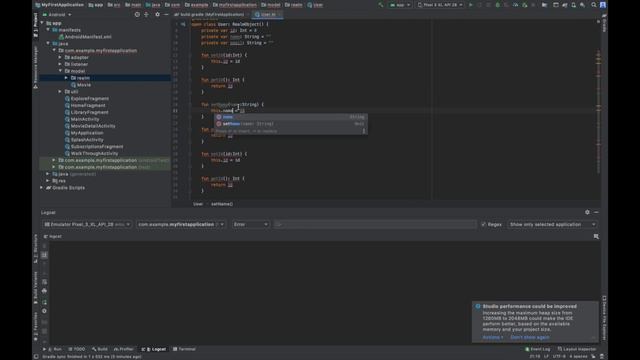Click the Project panel settings gear

(158, 14)
